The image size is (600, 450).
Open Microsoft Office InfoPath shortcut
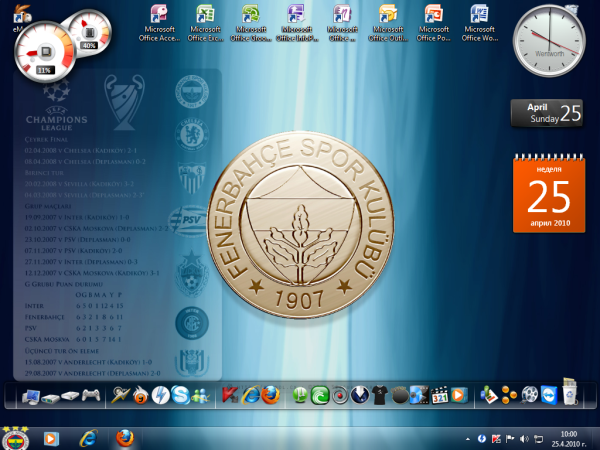tap(297, 23)
